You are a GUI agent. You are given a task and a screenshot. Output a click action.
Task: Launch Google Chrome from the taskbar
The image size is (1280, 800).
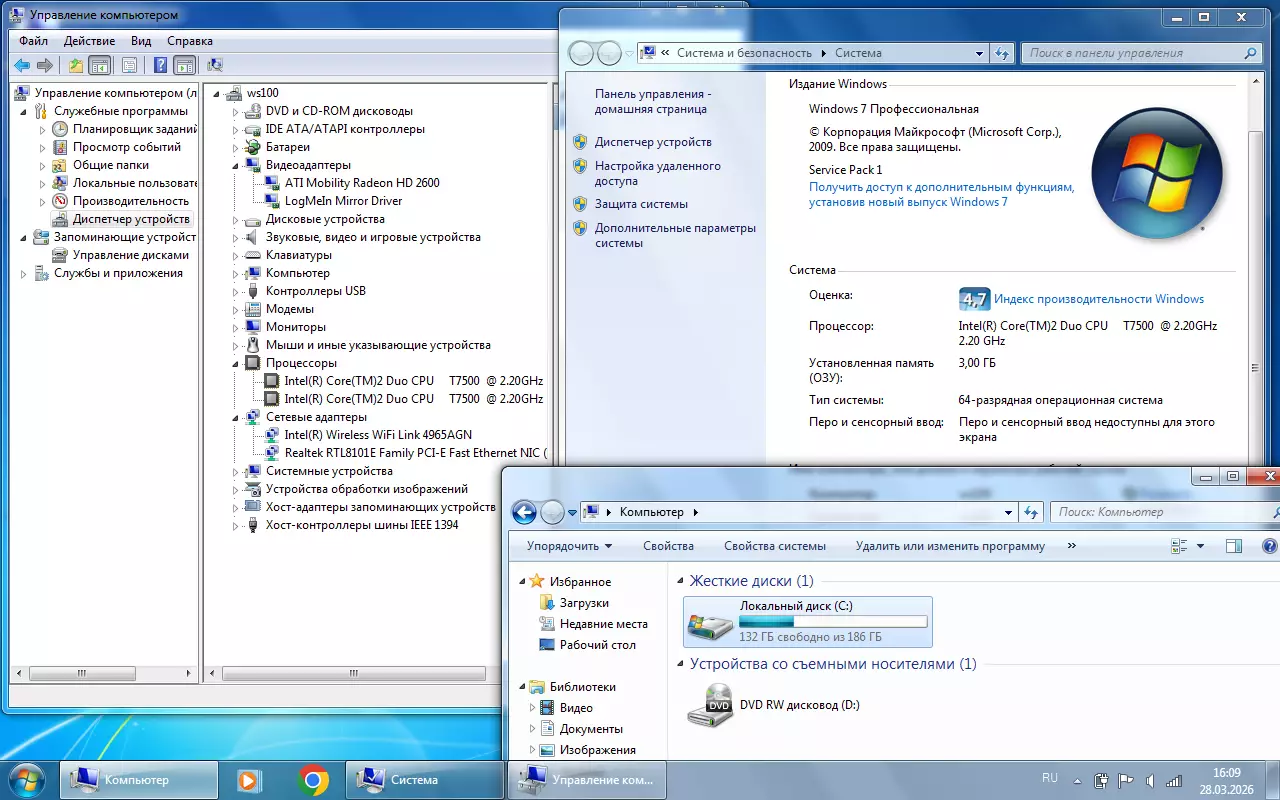pos(311,779)
